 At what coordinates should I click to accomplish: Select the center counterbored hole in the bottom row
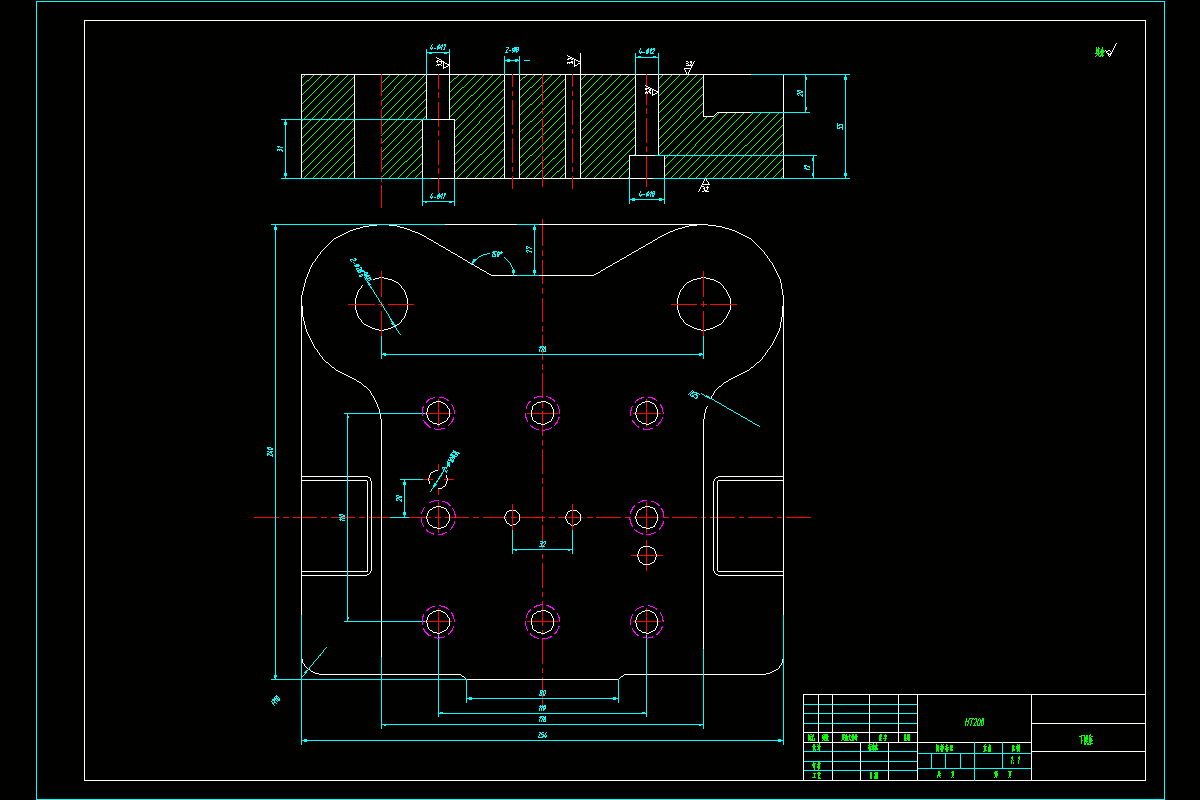pyautogui.click(x=542, y=621)
